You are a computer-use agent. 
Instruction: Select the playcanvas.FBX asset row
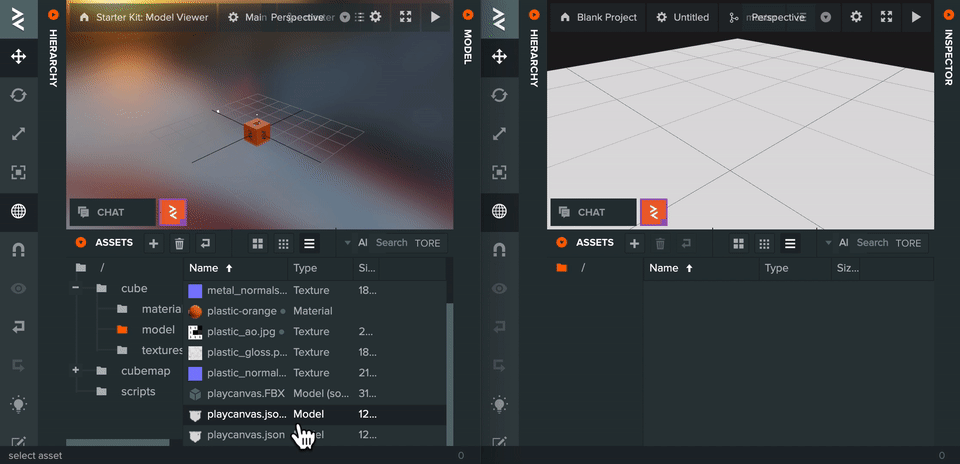pos(315,394)
